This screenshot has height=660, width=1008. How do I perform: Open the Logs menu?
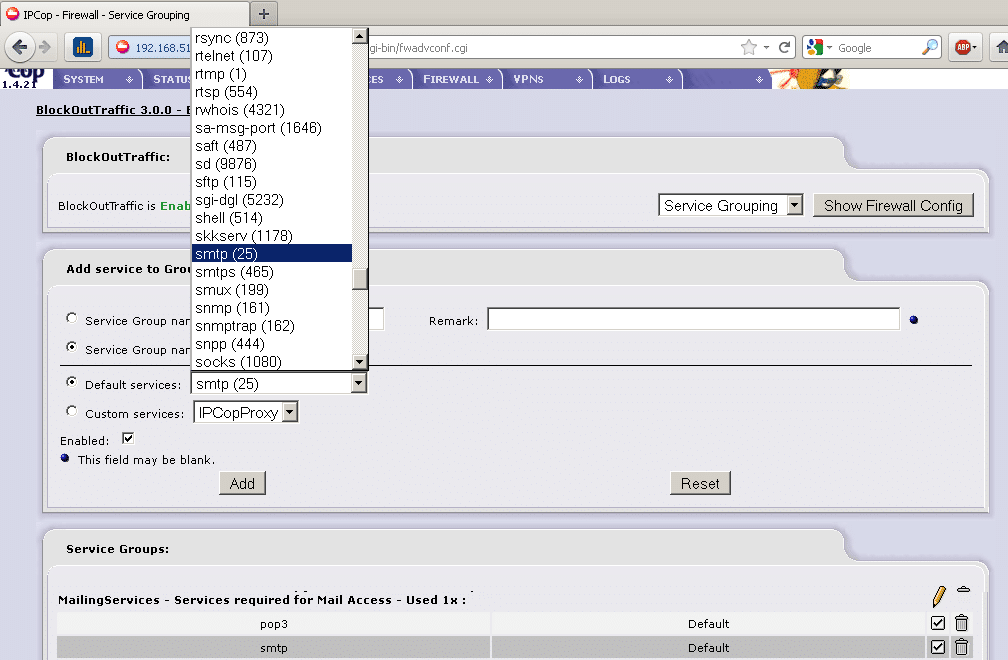[616, 79]
